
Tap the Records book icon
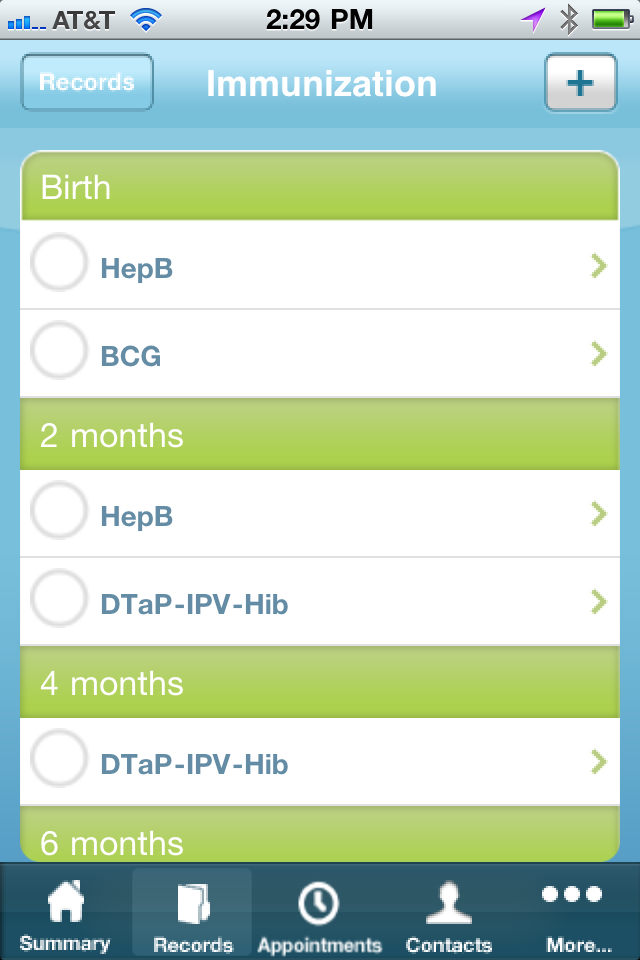[192, 903]
